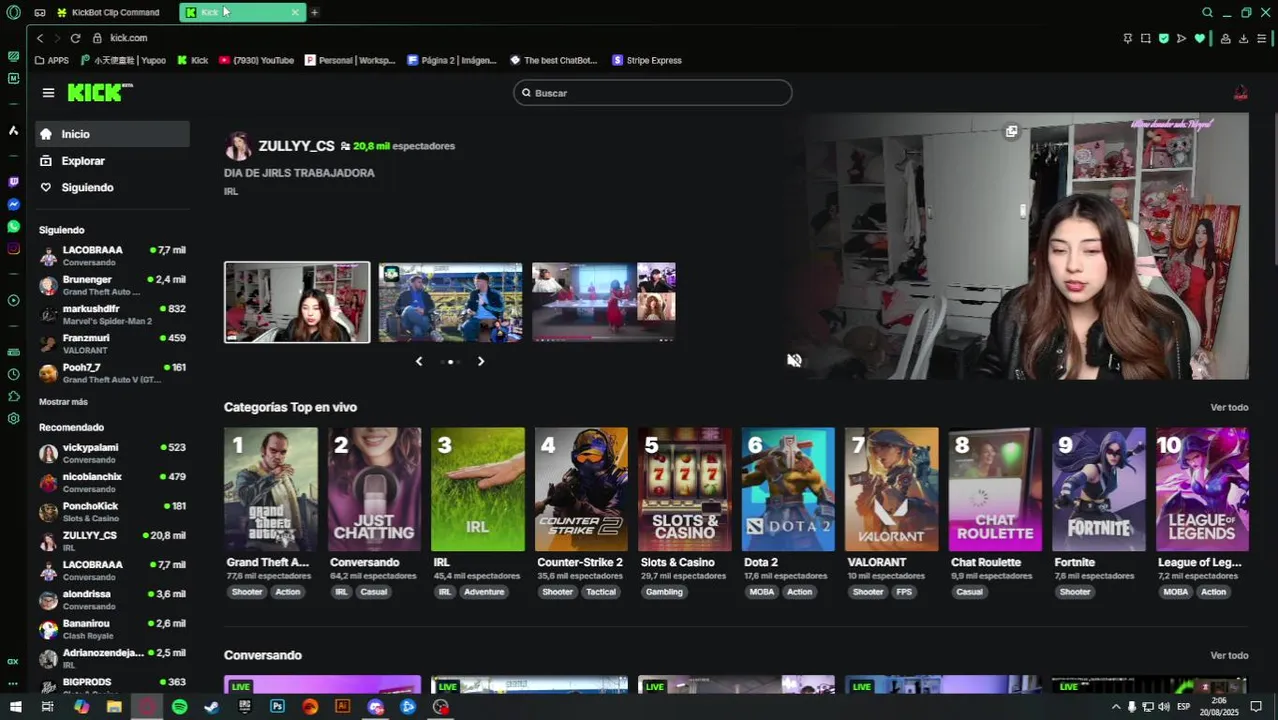Switch to KickBot Clip Command tab
Image resolution: width=1278 pixels, height=720 pixels.
(x=115, y=12)
